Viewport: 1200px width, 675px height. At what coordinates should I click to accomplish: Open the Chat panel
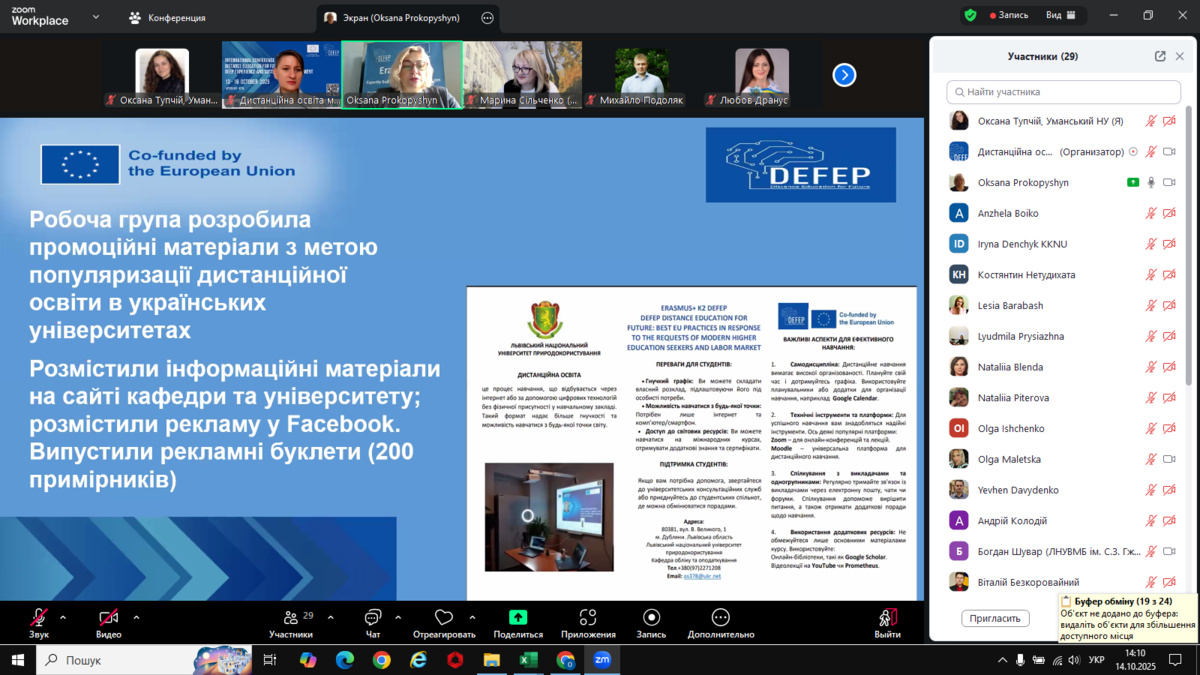coord(372,618)
